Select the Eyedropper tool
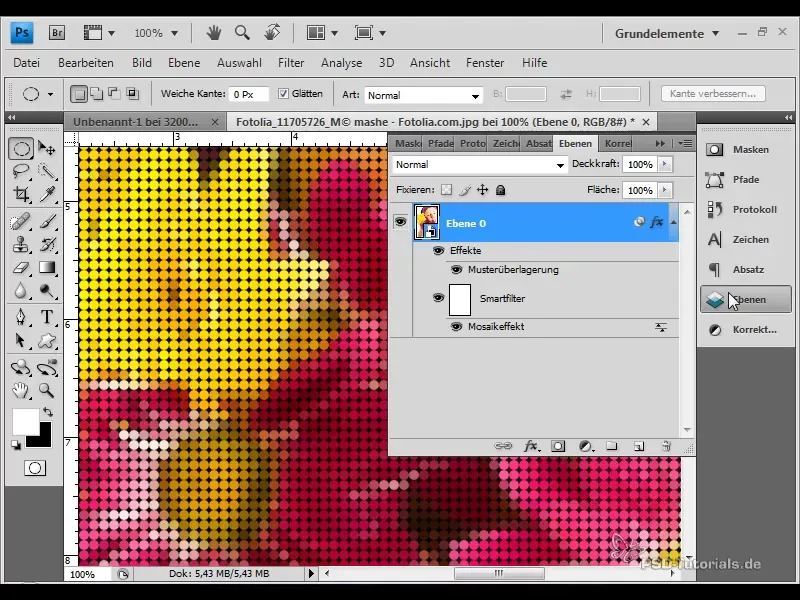The image size is (800, 600). coord(47,194)
